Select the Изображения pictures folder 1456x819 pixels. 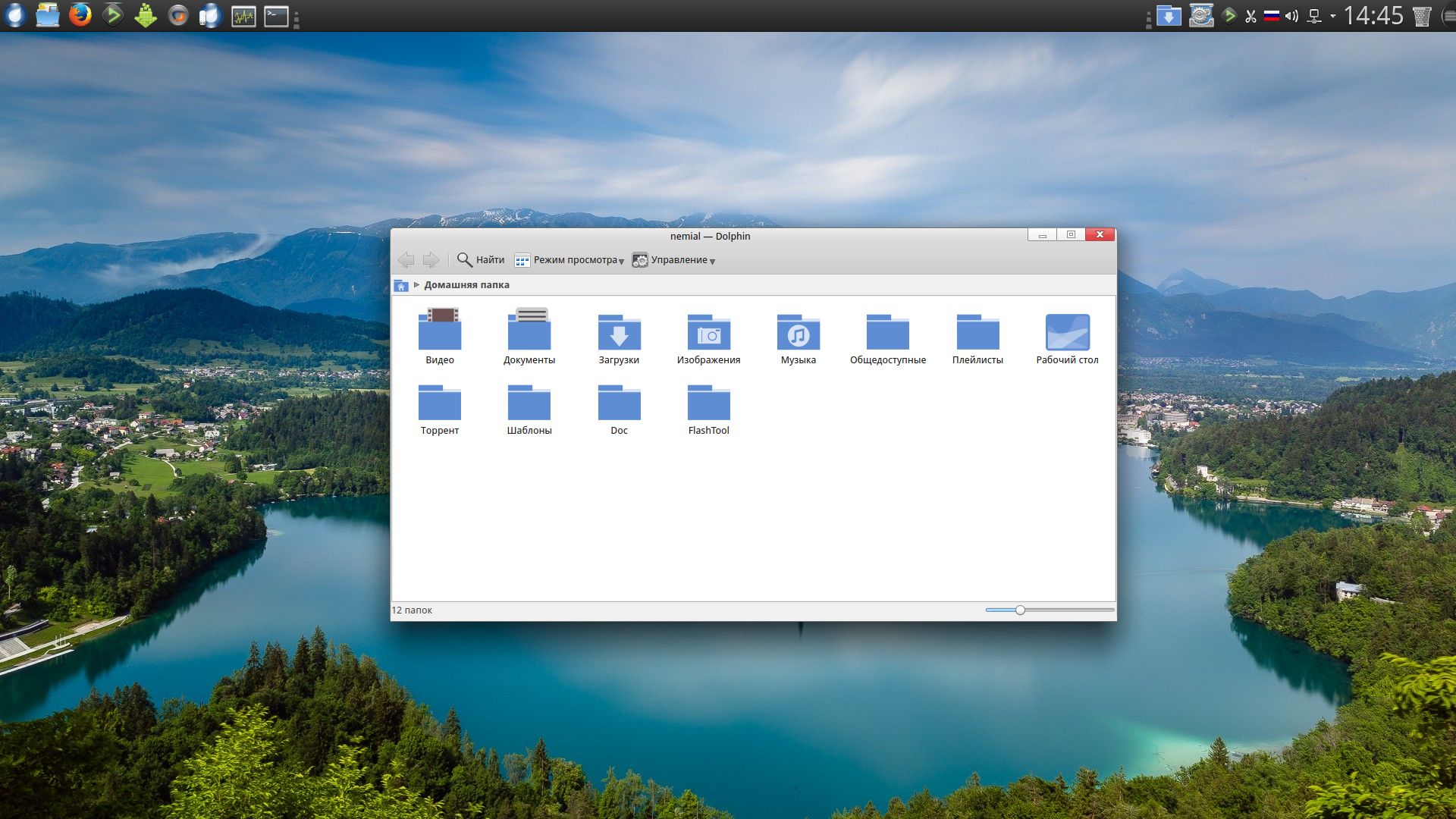tap(708, 336)
